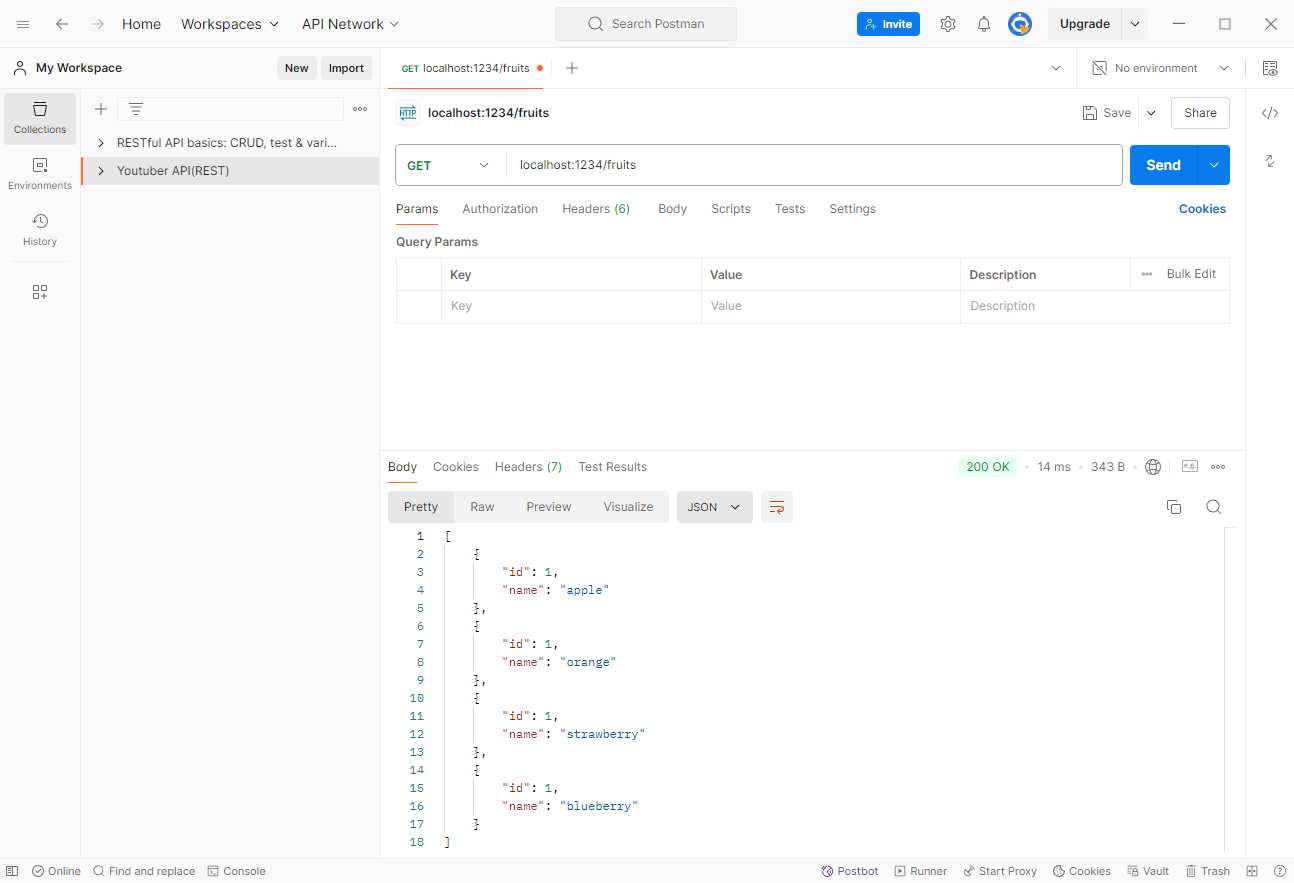Open collections more options ellipsis
The width and height of the screenshot is (1294, 883).
pos(360,109)
